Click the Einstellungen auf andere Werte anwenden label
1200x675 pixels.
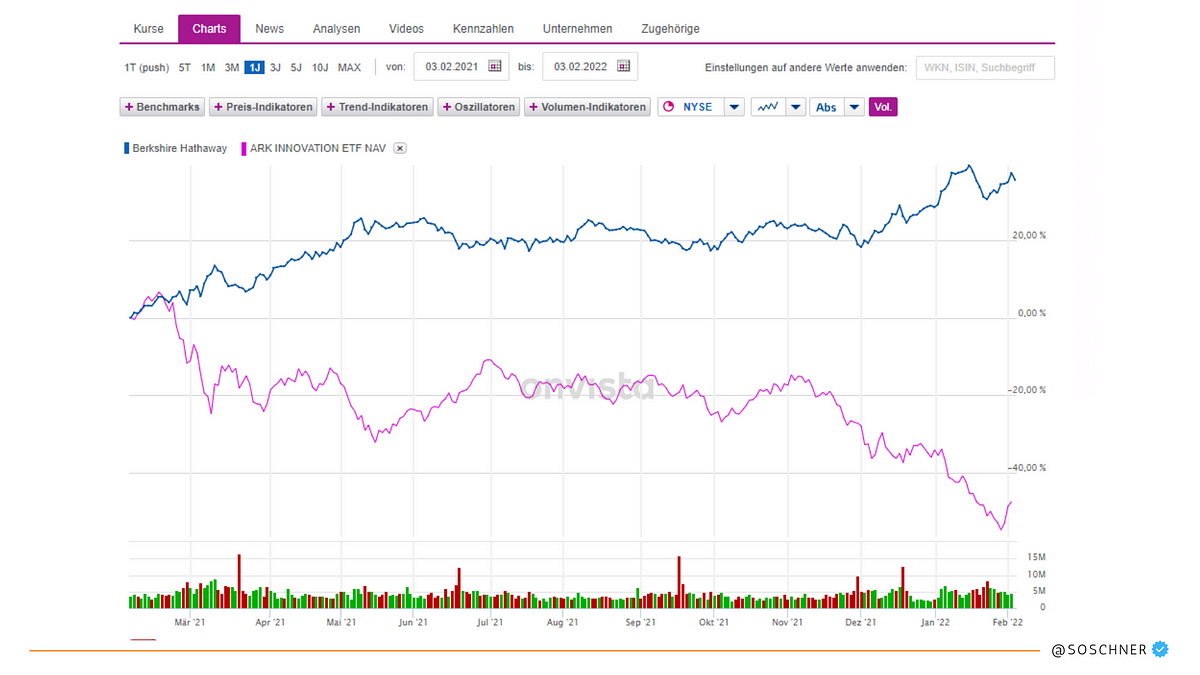coord(806,67)
